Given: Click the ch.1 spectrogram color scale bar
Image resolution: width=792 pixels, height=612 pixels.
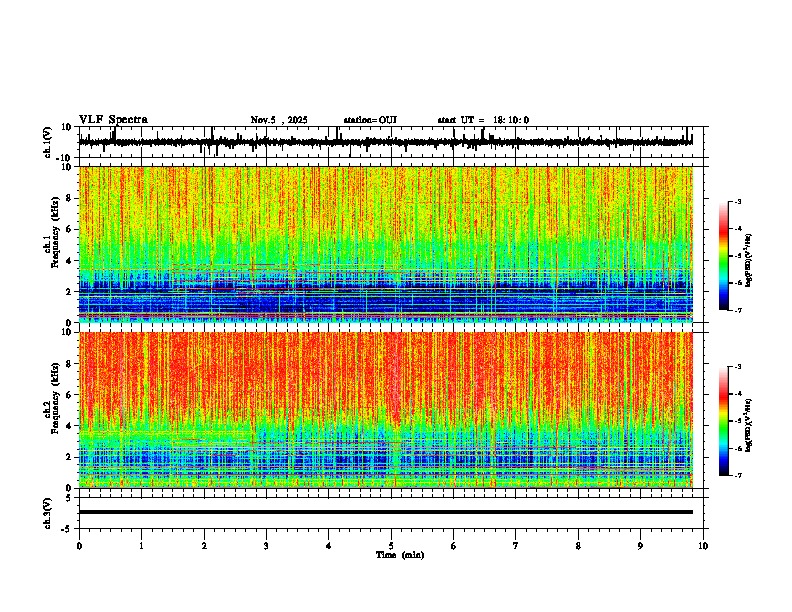Looking at the screenshot, I should 724,256.
